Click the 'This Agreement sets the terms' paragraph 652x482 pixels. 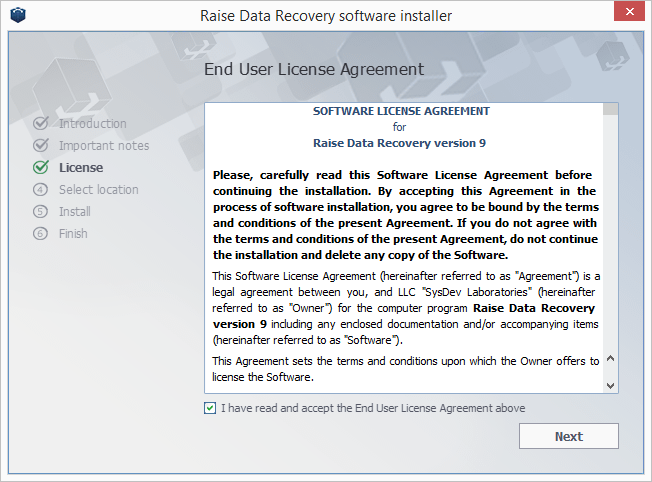pyautogui.click(x=405, y=369)
